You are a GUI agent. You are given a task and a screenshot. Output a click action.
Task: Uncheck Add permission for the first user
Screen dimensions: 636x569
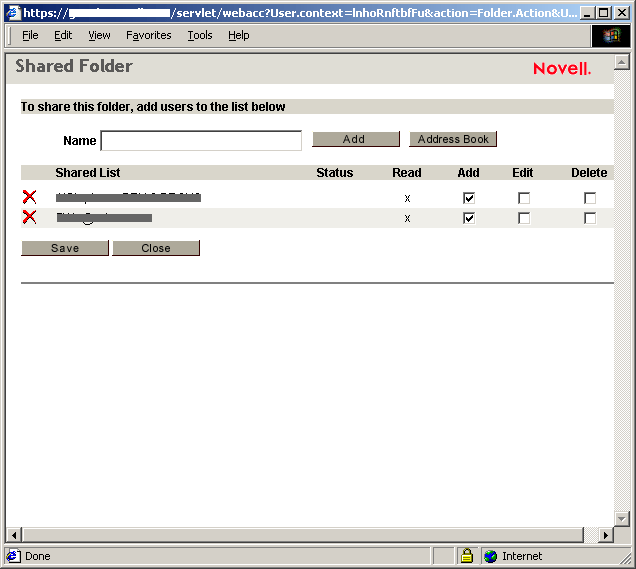click(x=469, y=198)
